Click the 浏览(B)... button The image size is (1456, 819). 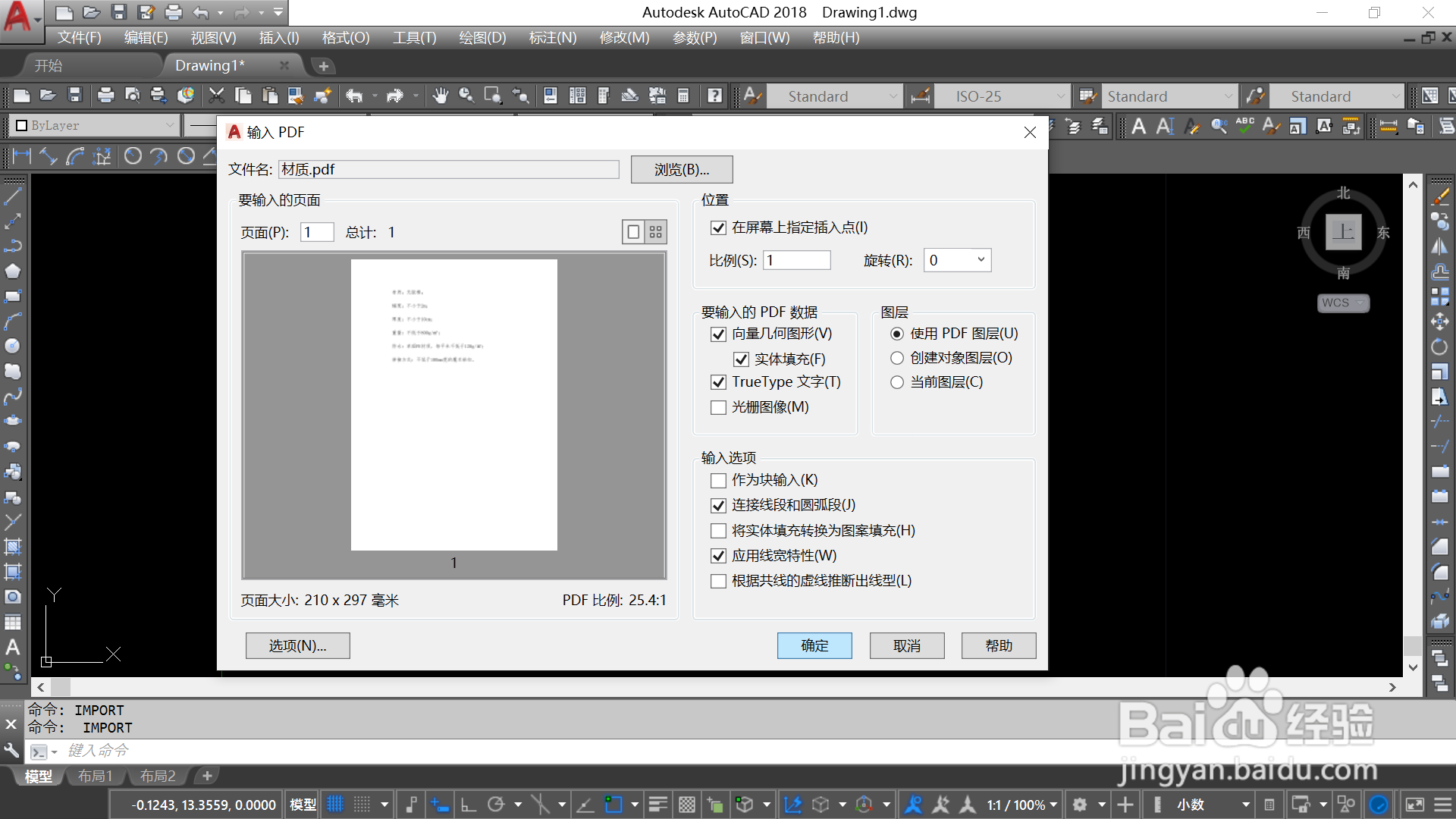(682, 170)
